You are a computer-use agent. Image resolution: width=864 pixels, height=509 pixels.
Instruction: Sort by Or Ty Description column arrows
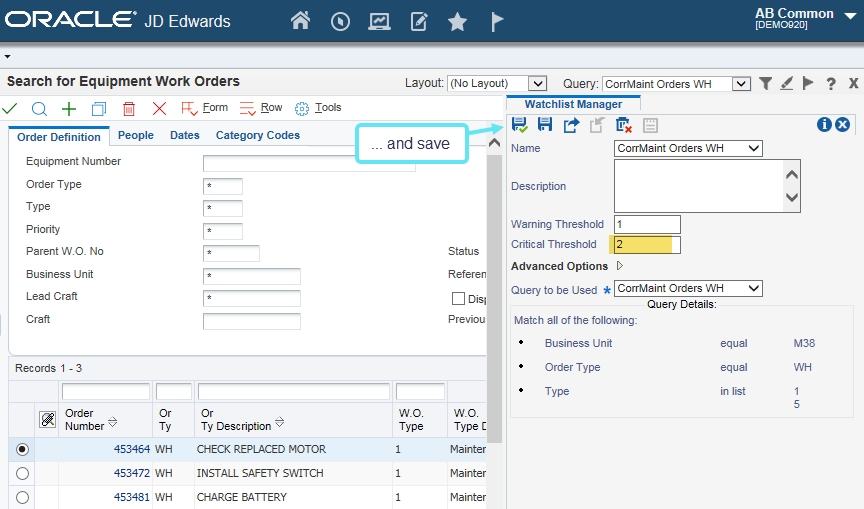coord(279,422)
